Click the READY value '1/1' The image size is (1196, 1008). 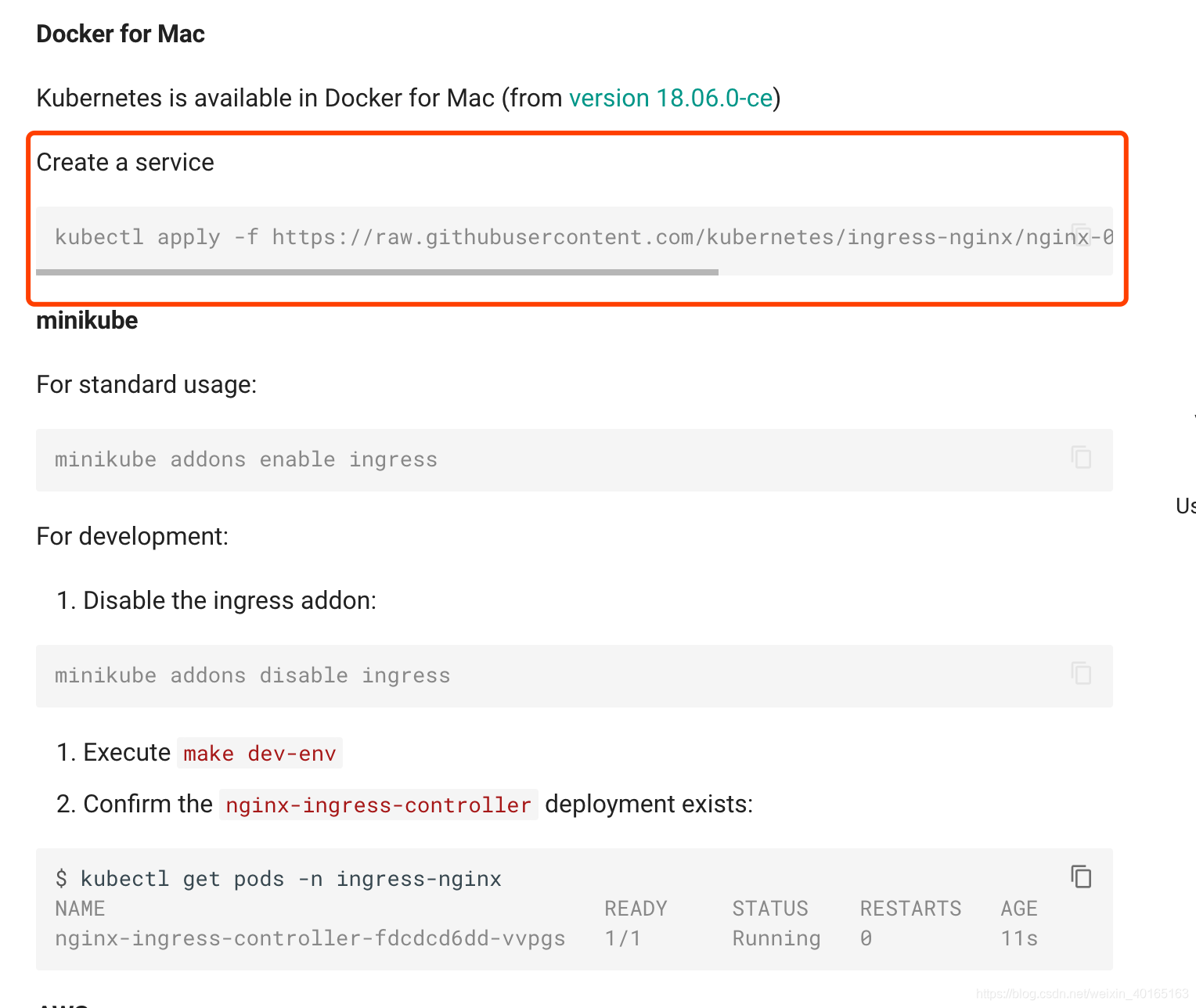(623, 938)
